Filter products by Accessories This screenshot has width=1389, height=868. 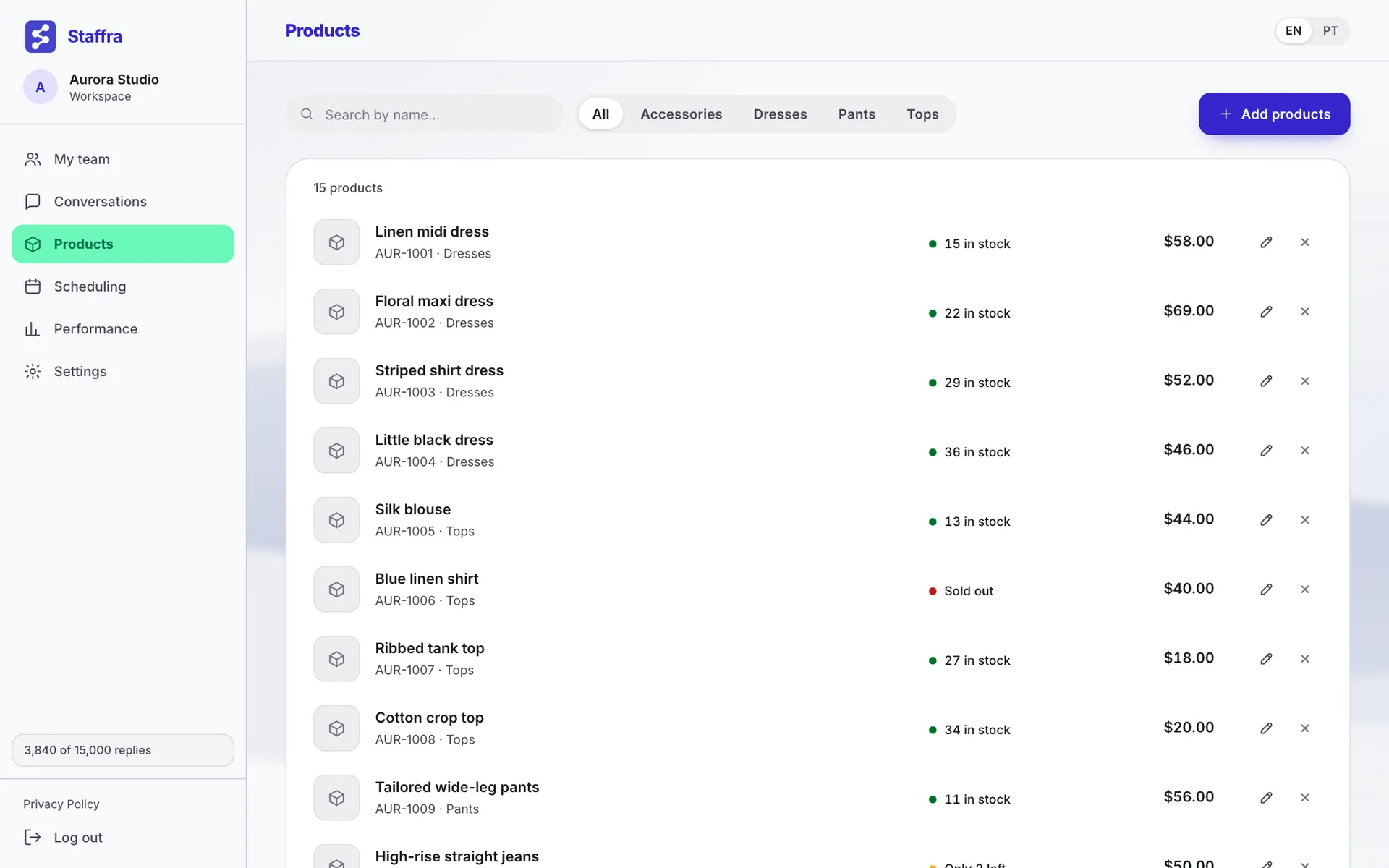coord(681,114)
